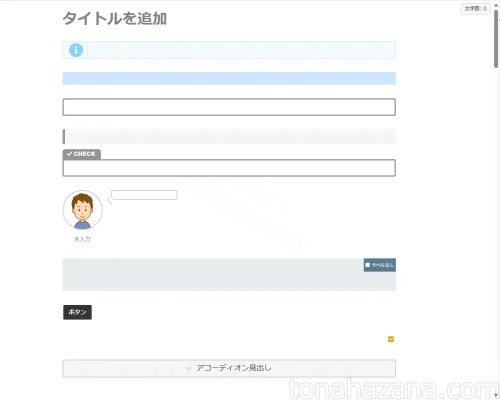Expand the アコーディオン見出し accordion block
This screenshot has width=500, height=400.
[x=229, y=368]
